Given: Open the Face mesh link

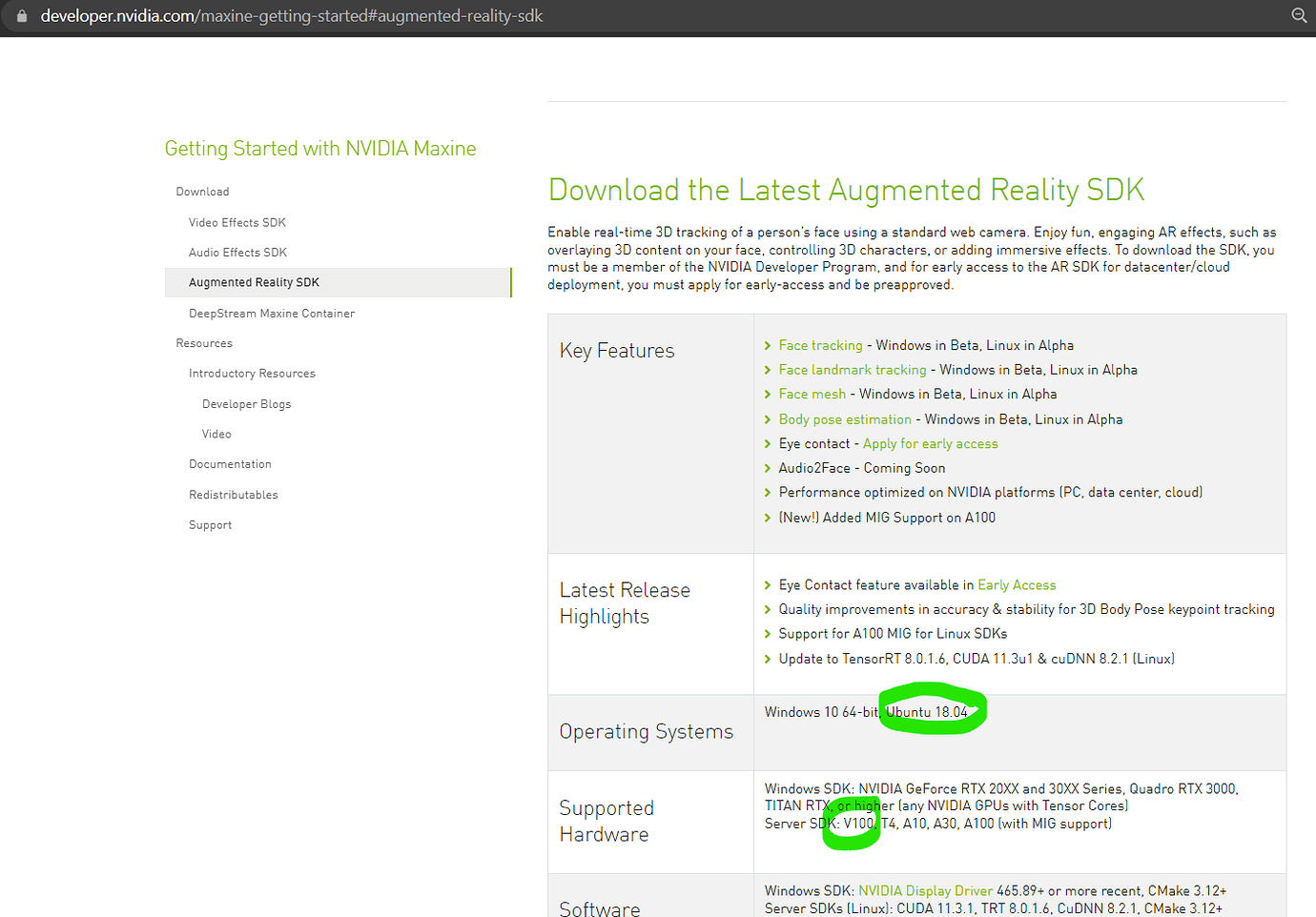Looking at the screenshot, I should 812,394.
